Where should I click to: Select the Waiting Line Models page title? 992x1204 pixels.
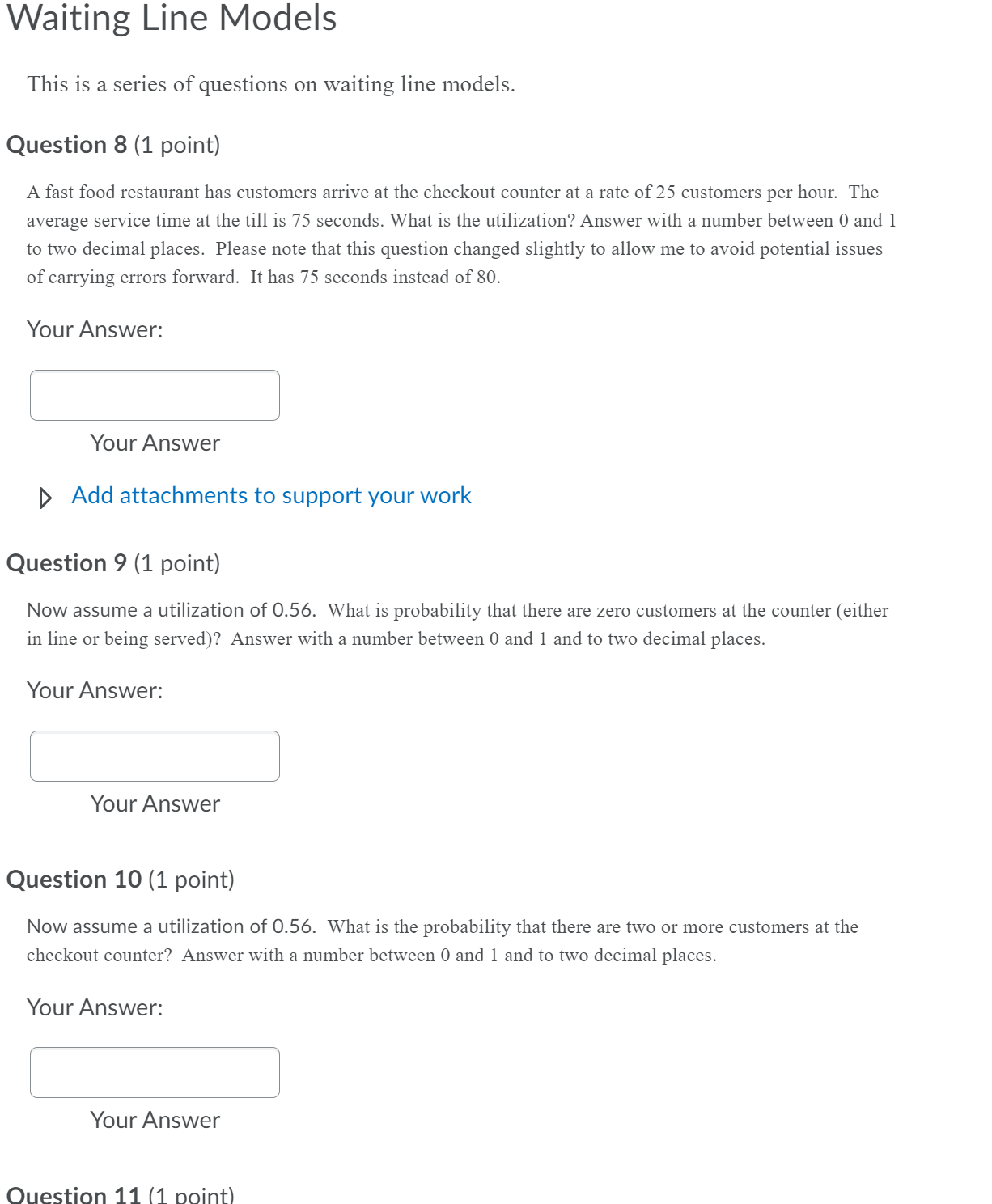coord(172,18)
